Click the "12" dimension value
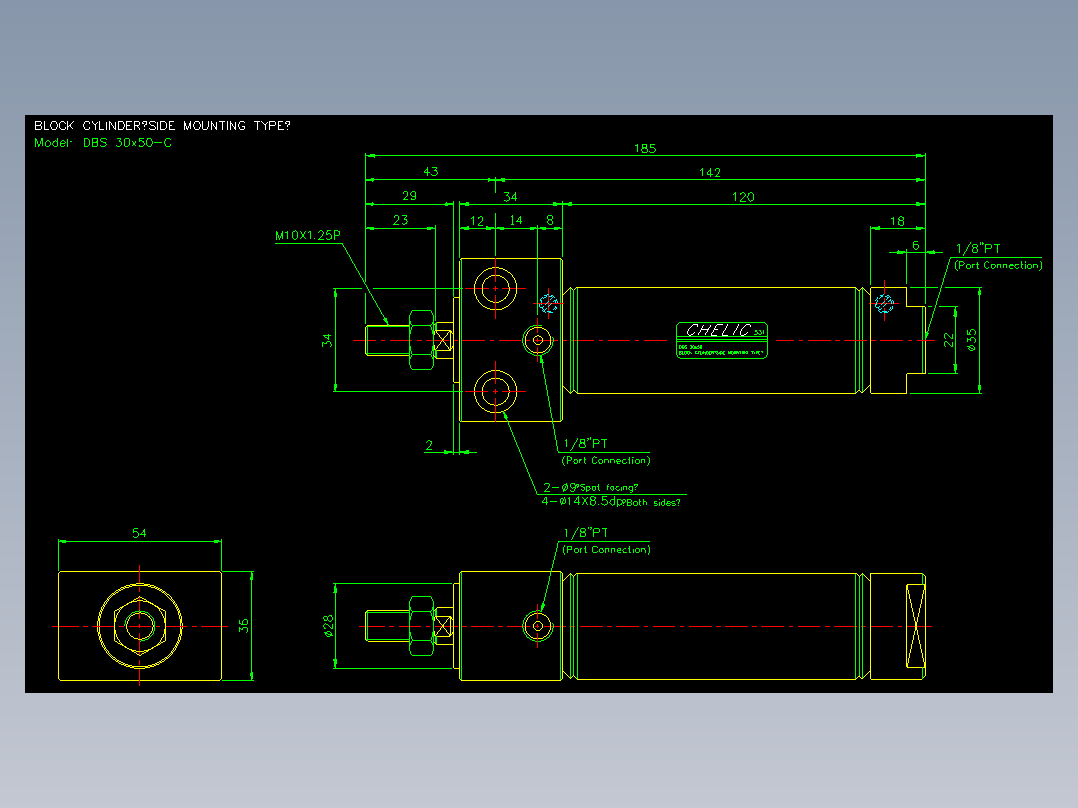The height and width of the screenshot is (808, 1078). tap(476, 221)
